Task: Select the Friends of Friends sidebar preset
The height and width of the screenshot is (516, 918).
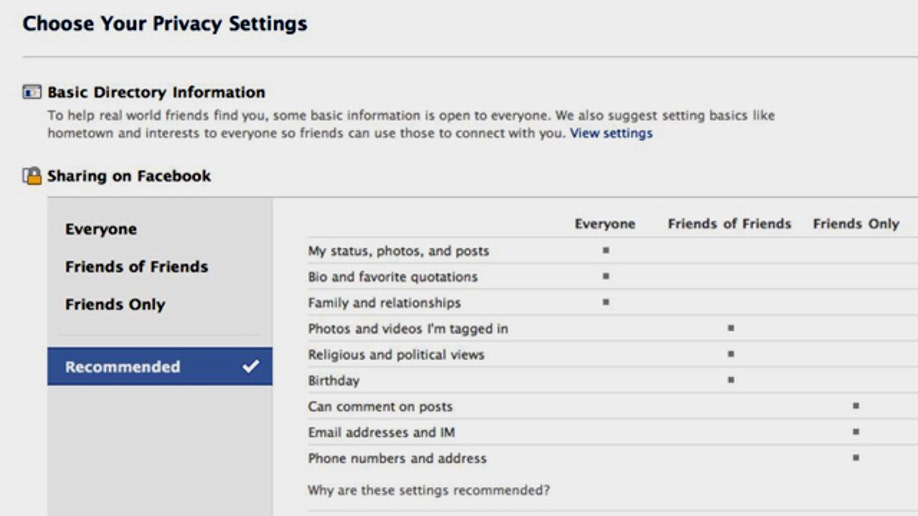Action: [x=137, y=267]
